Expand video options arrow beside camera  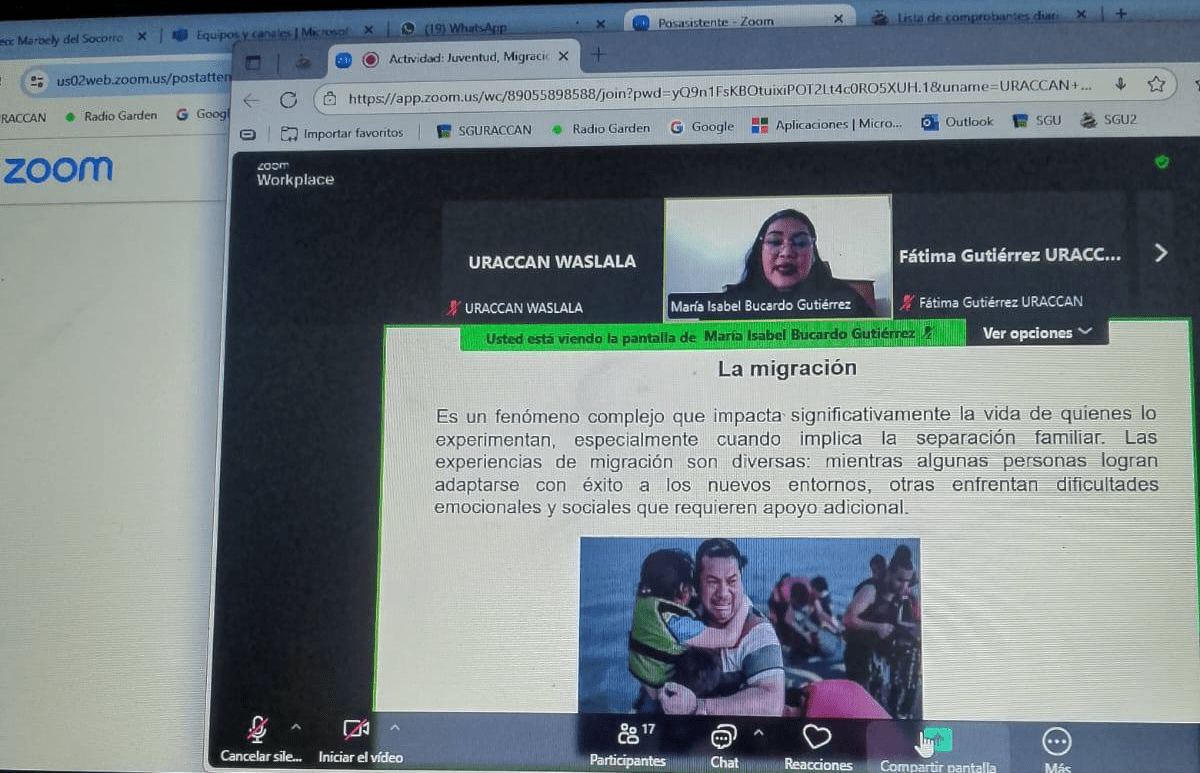tap(394, 727)
